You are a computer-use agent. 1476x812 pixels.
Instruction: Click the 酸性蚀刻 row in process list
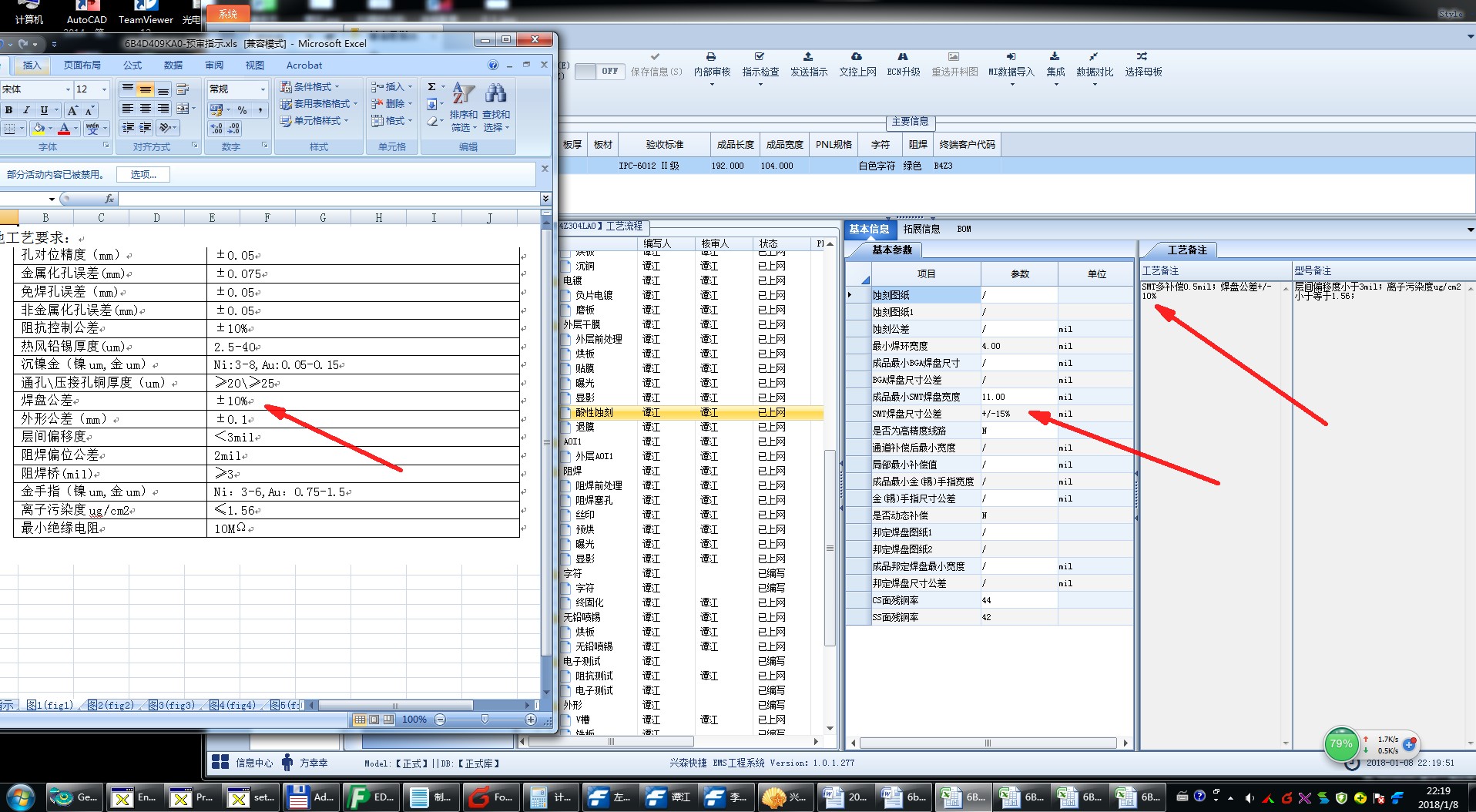[x=692, y=413]
